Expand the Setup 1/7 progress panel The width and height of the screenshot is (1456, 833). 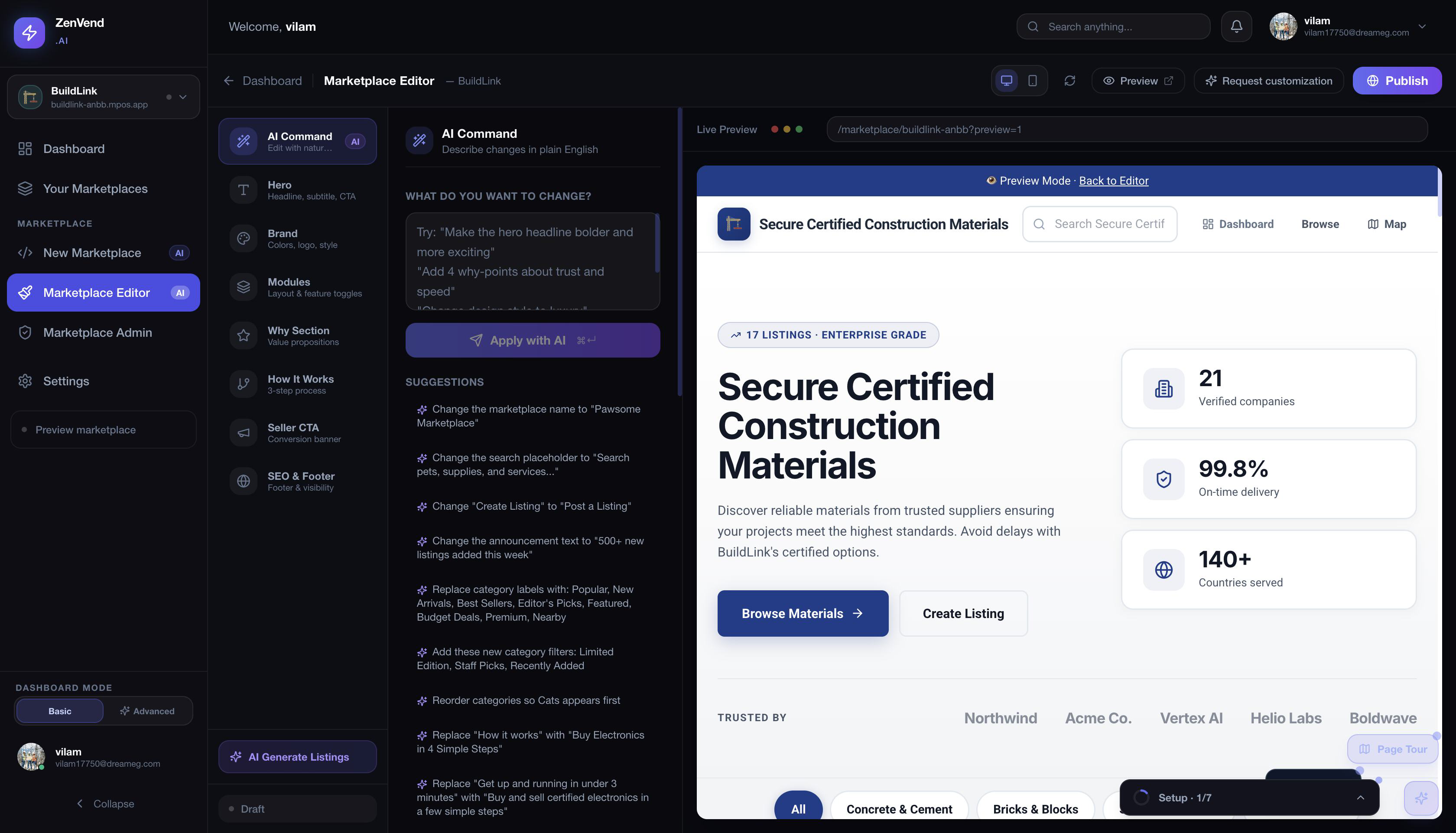[1249, 797]
